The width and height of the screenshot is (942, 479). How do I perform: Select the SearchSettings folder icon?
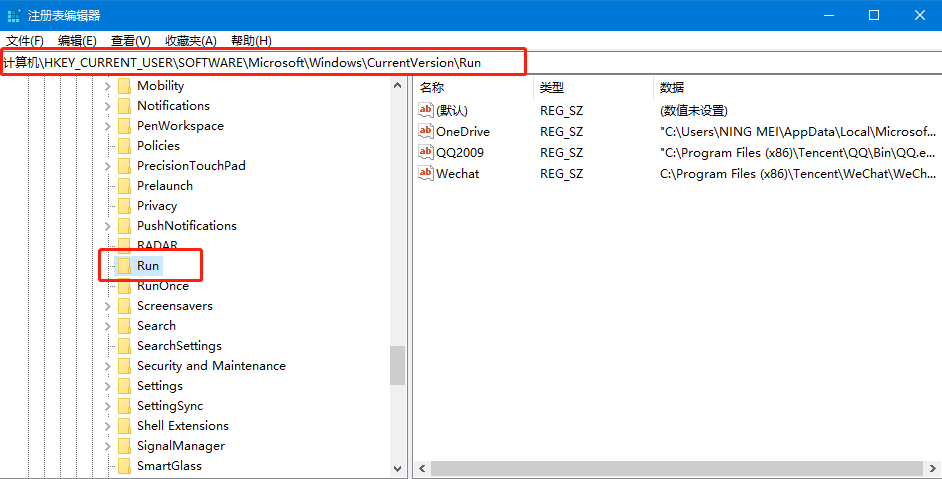point(124,346)
